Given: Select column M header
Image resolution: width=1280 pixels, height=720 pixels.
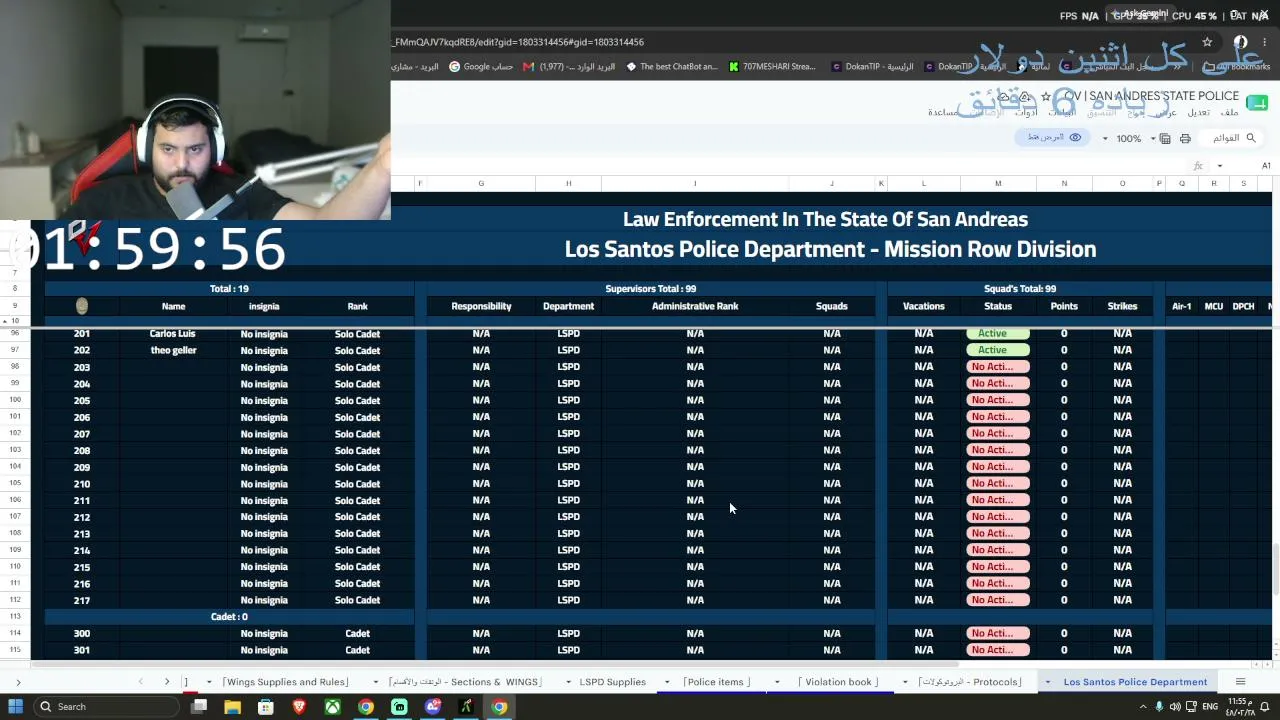Looking at the screenshot, I should point(997,184).
